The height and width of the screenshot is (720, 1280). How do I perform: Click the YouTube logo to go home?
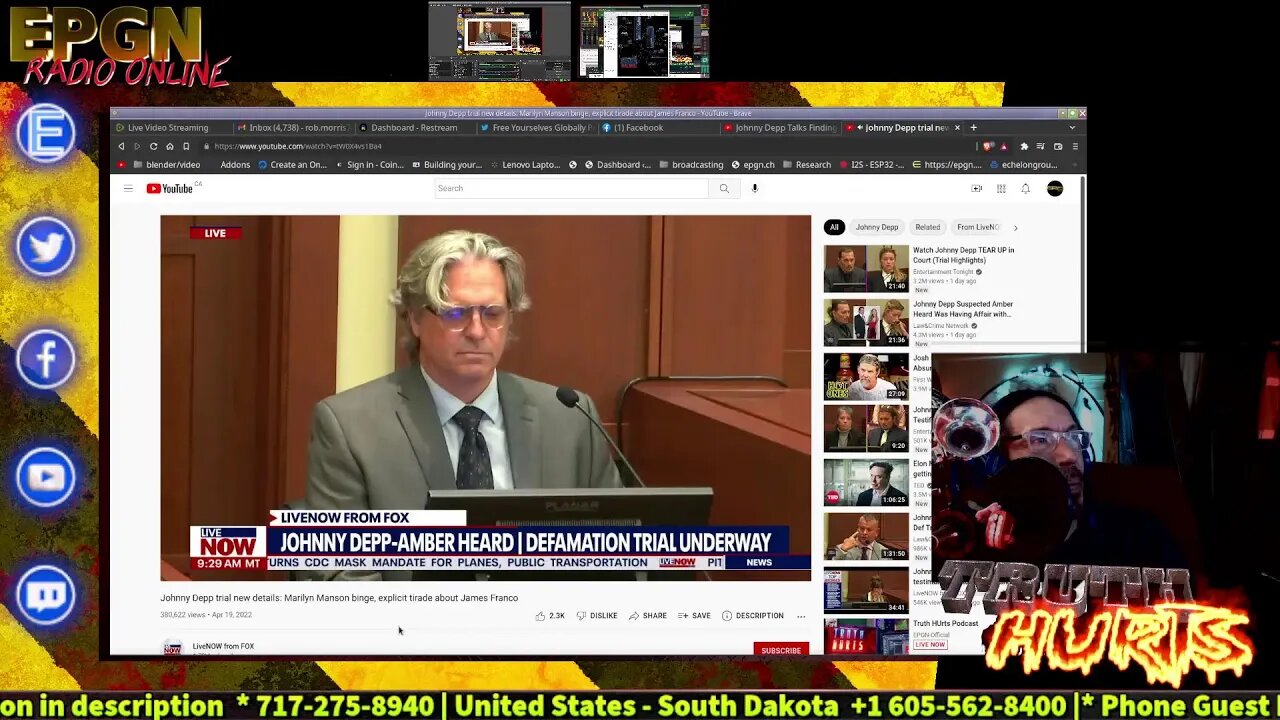tap(170, 188)
